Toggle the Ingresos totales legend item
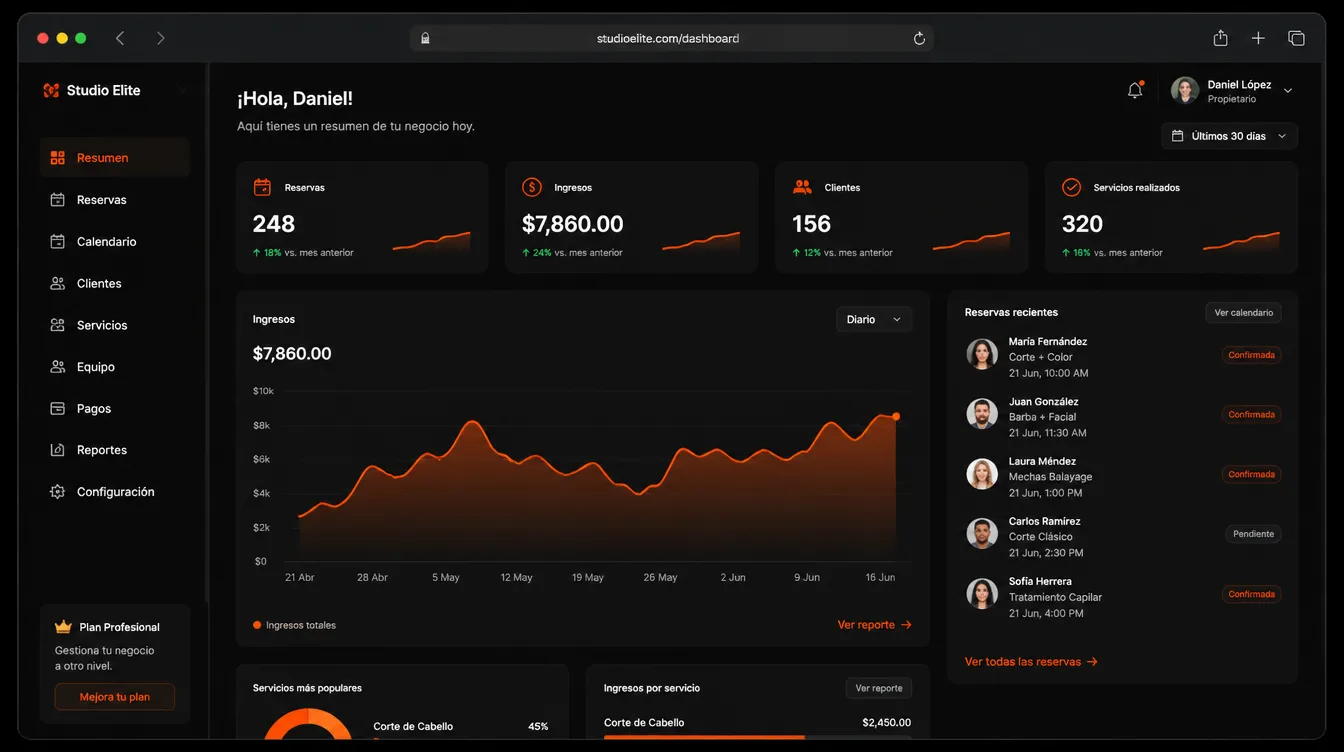 coord(294,625)
